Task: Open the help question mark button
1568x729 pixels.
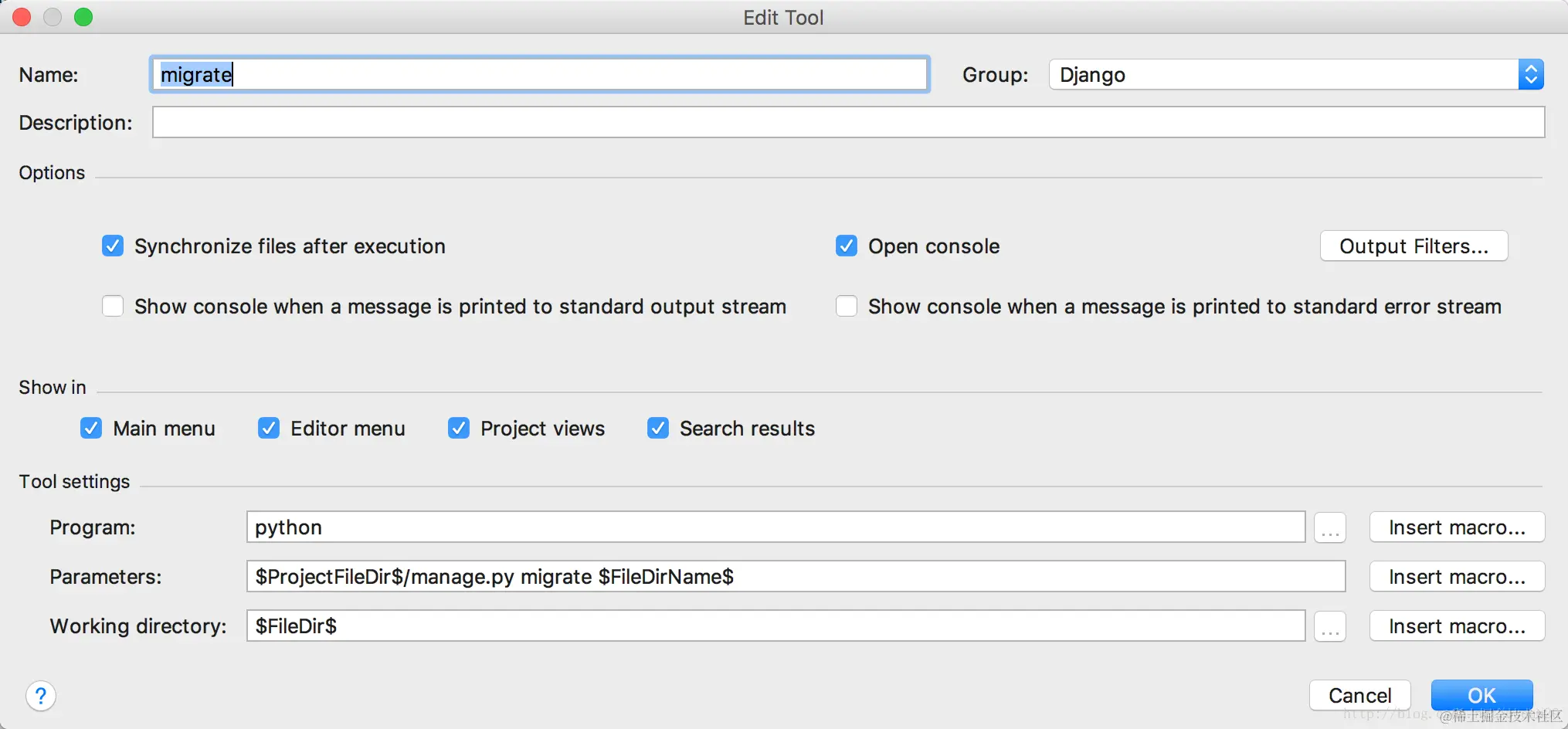Action: pyautogui.click(x=41, y=696)
